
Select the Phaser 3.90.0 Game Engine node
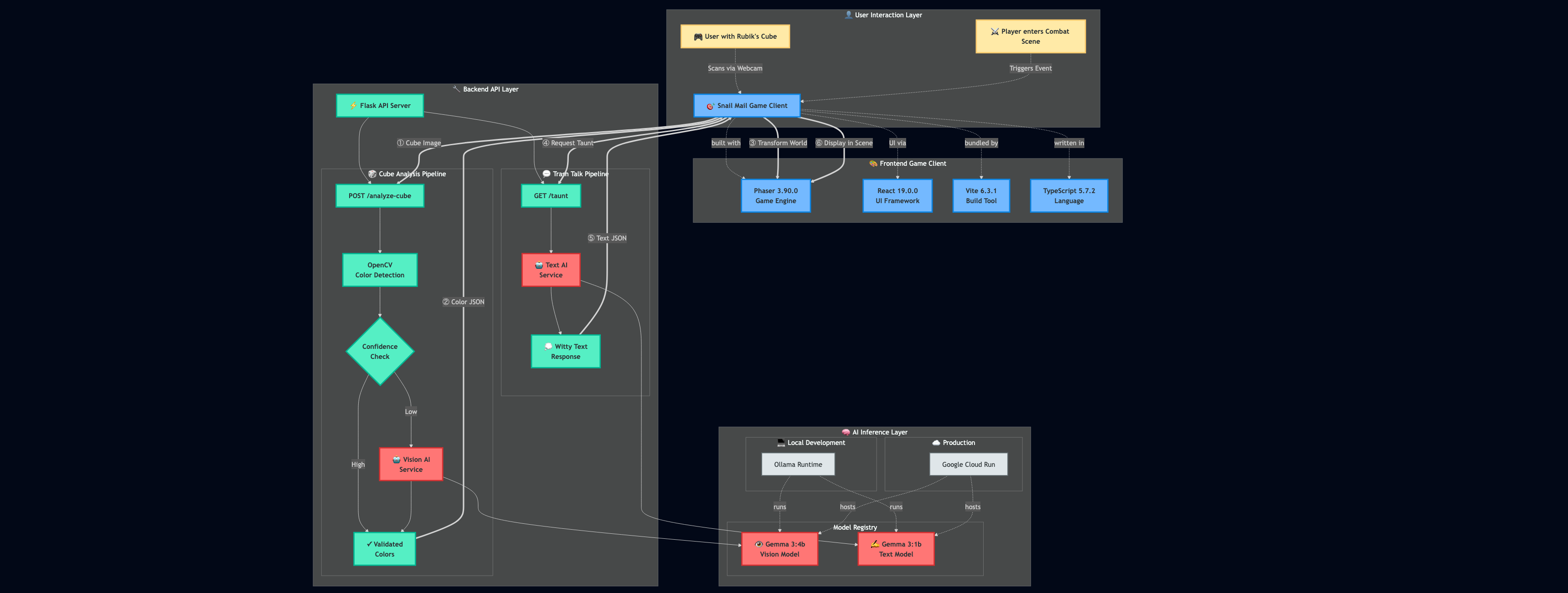775,196
